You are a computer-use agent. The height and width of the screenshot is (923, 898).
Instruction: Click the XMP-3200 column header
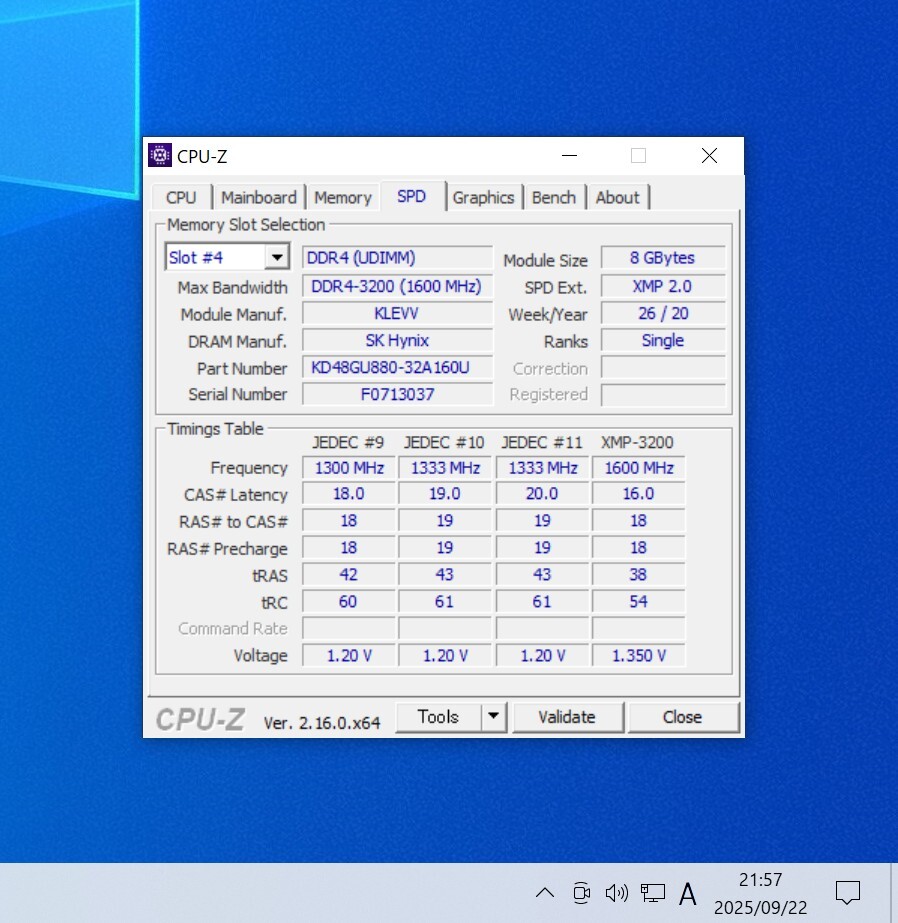pos(637,442)
